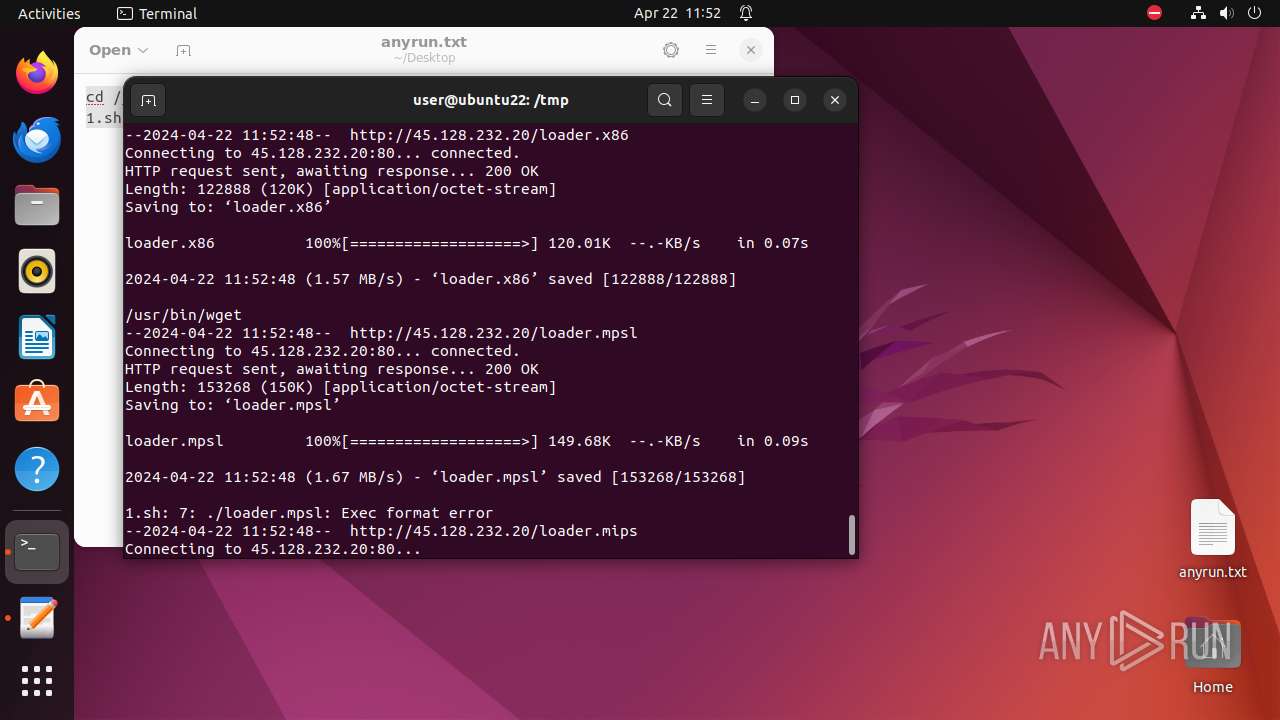Open Firefox from the dock
The width and height of the screenshot is (1280, 720).
coord(37,73)
